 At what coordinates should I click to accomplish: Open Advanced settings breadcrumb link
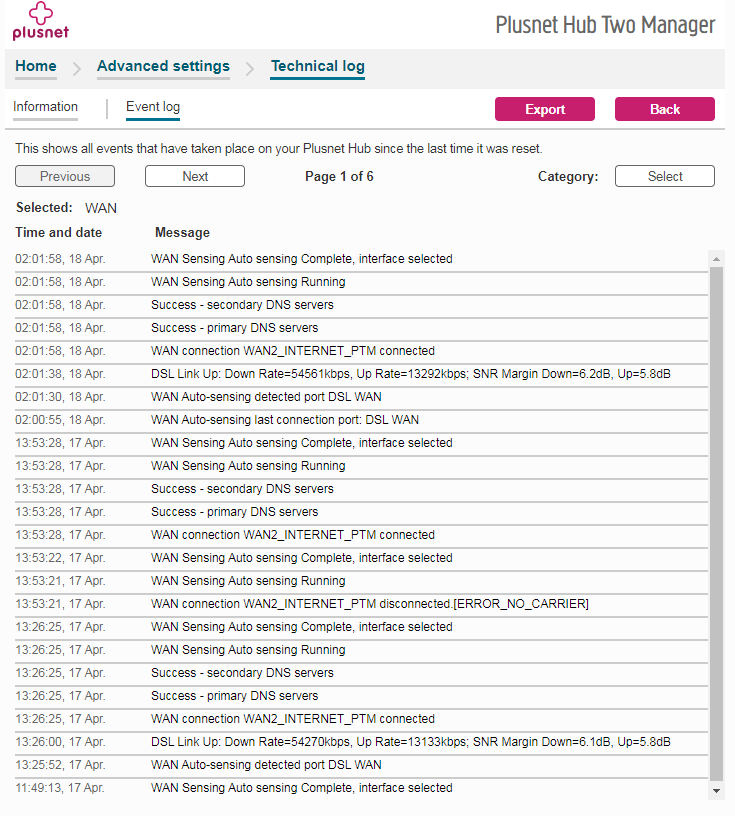(163, 67)
